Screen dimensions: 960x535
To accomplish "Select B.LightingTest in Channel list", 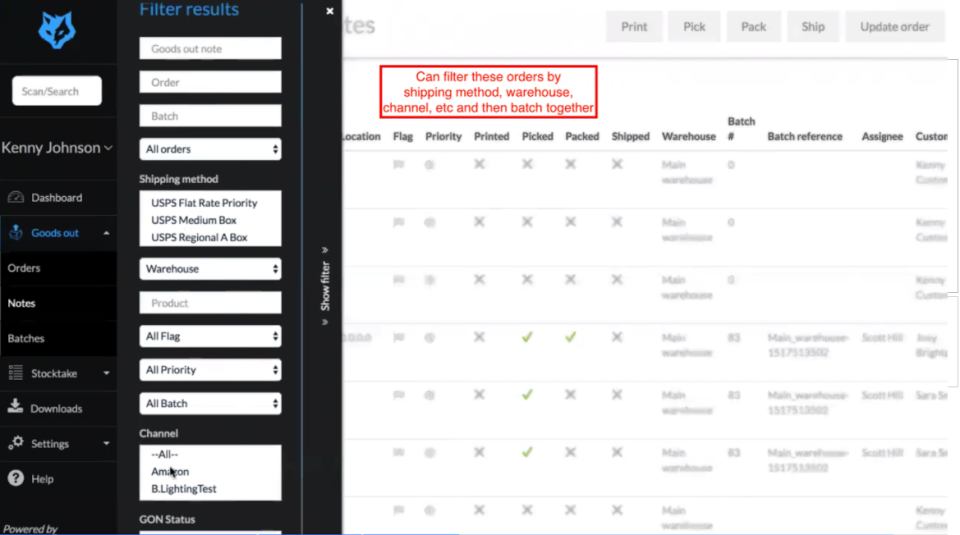I will 184,488.
